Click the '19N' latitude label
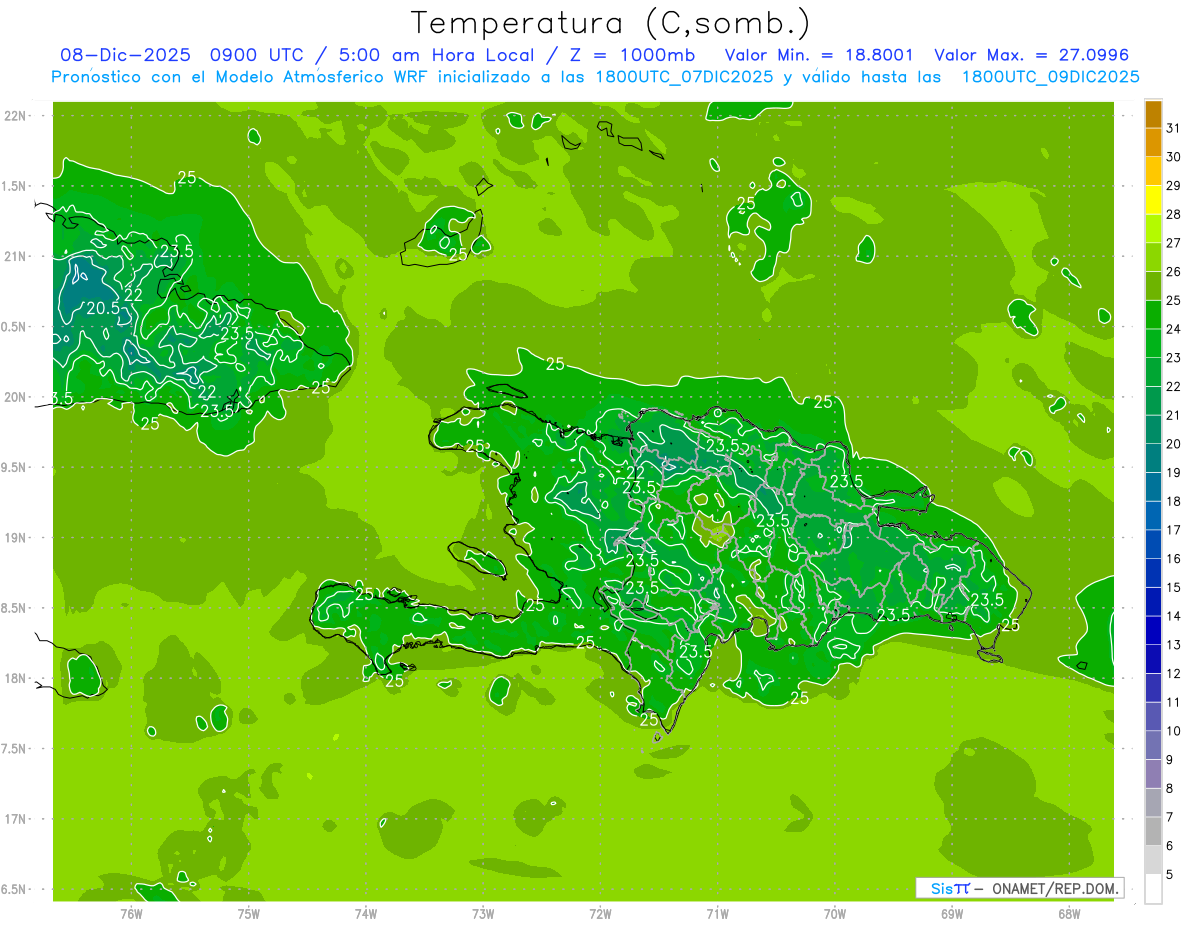The image size is (1200, 927). pyautogui.click(x=15, y=537)
